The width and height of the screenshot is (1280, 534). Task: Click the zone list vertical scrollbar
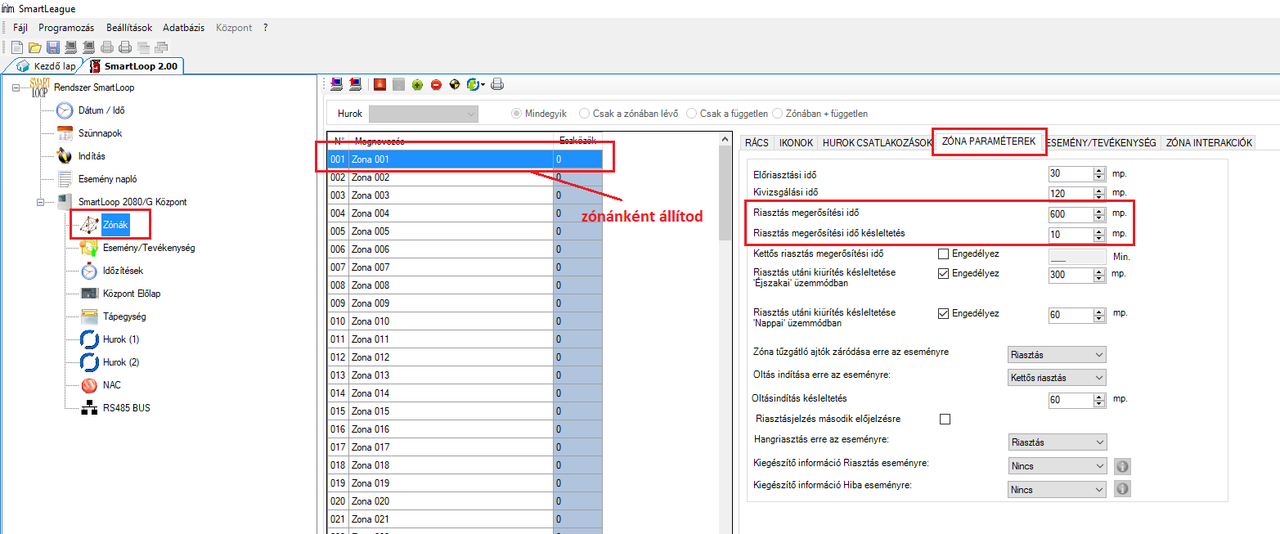[727, 334]
